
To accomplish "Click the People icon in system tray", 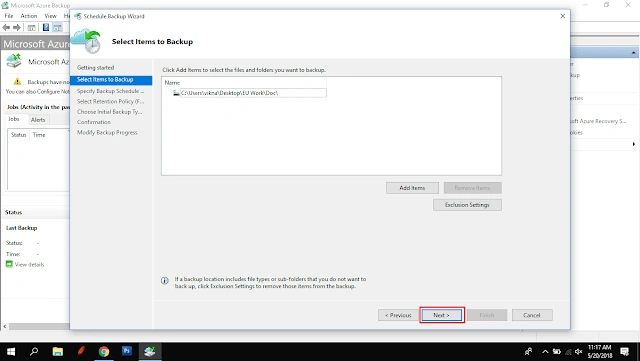I will [529, 352].
